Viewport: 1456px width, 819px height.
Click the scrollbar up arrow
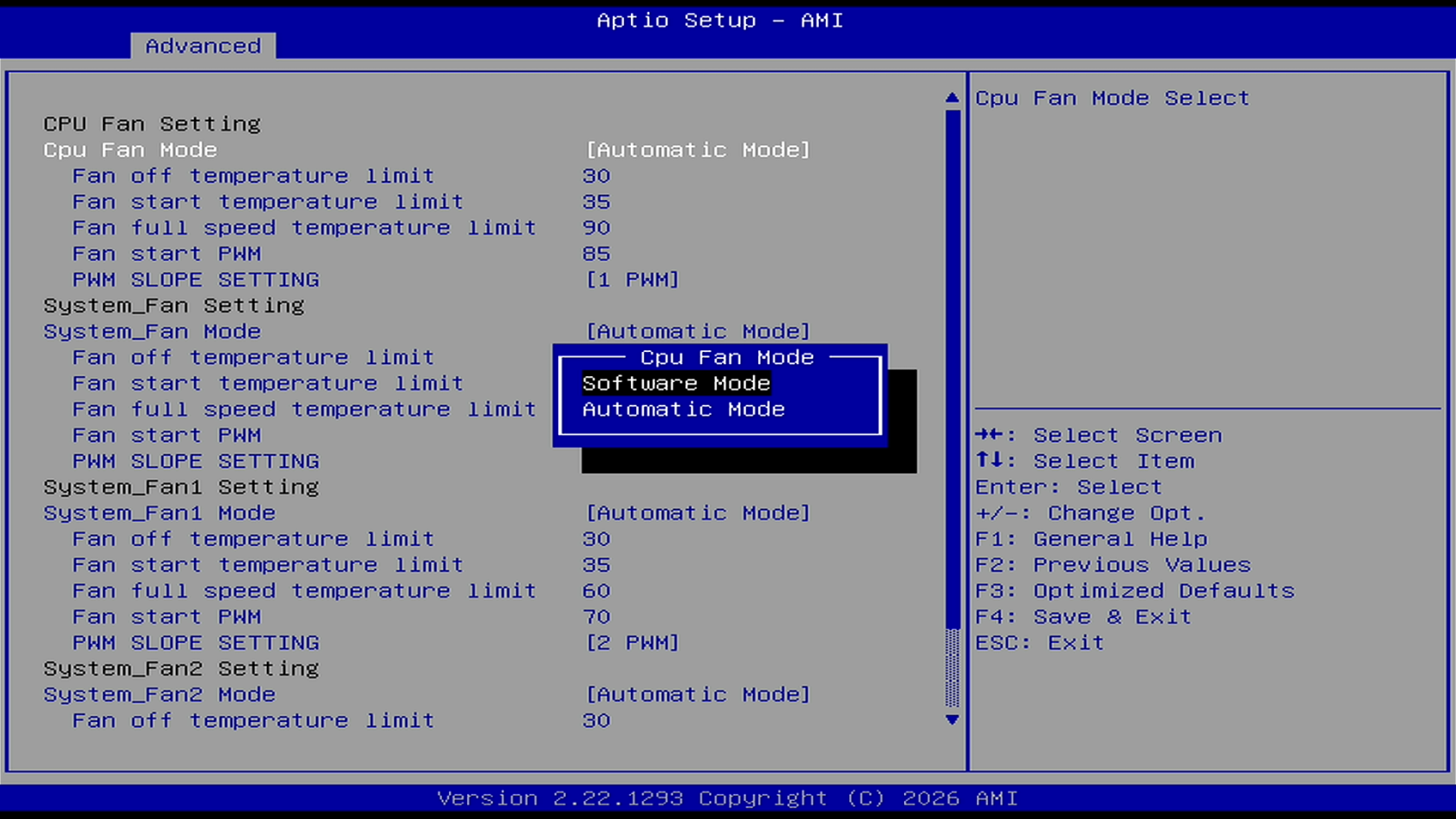[x=952, y=98]
